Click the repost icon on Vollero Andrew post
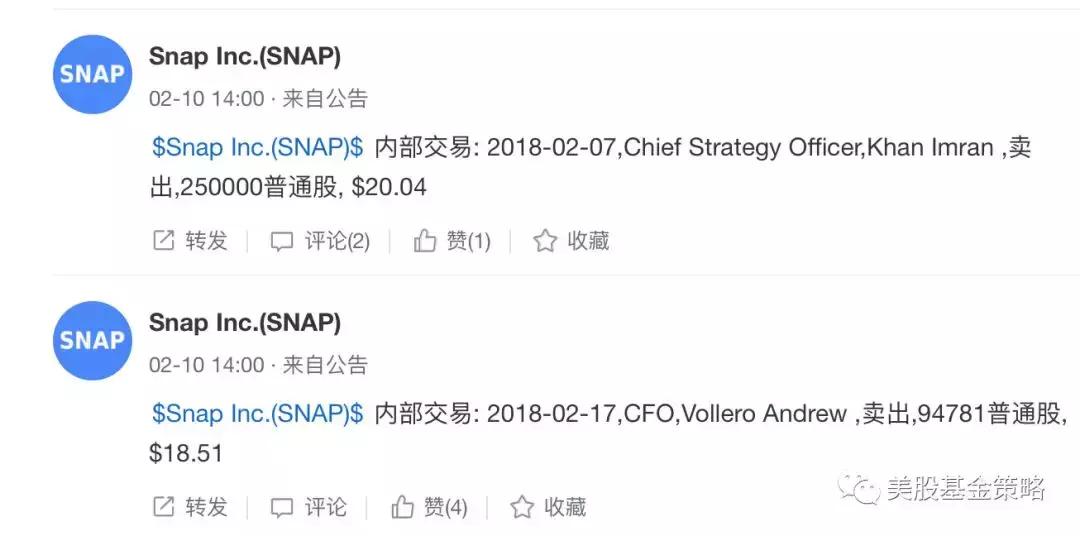 click(x=163, y=507)
